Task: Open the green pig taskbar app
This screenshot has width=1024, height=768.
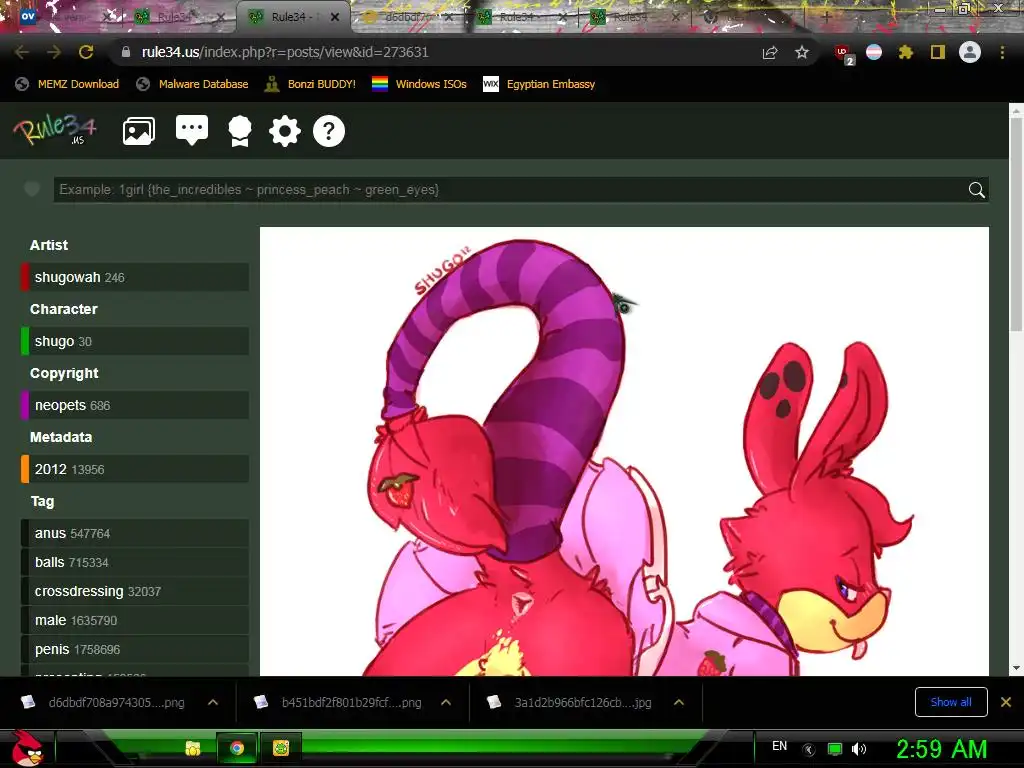Action: click(281, 748)
